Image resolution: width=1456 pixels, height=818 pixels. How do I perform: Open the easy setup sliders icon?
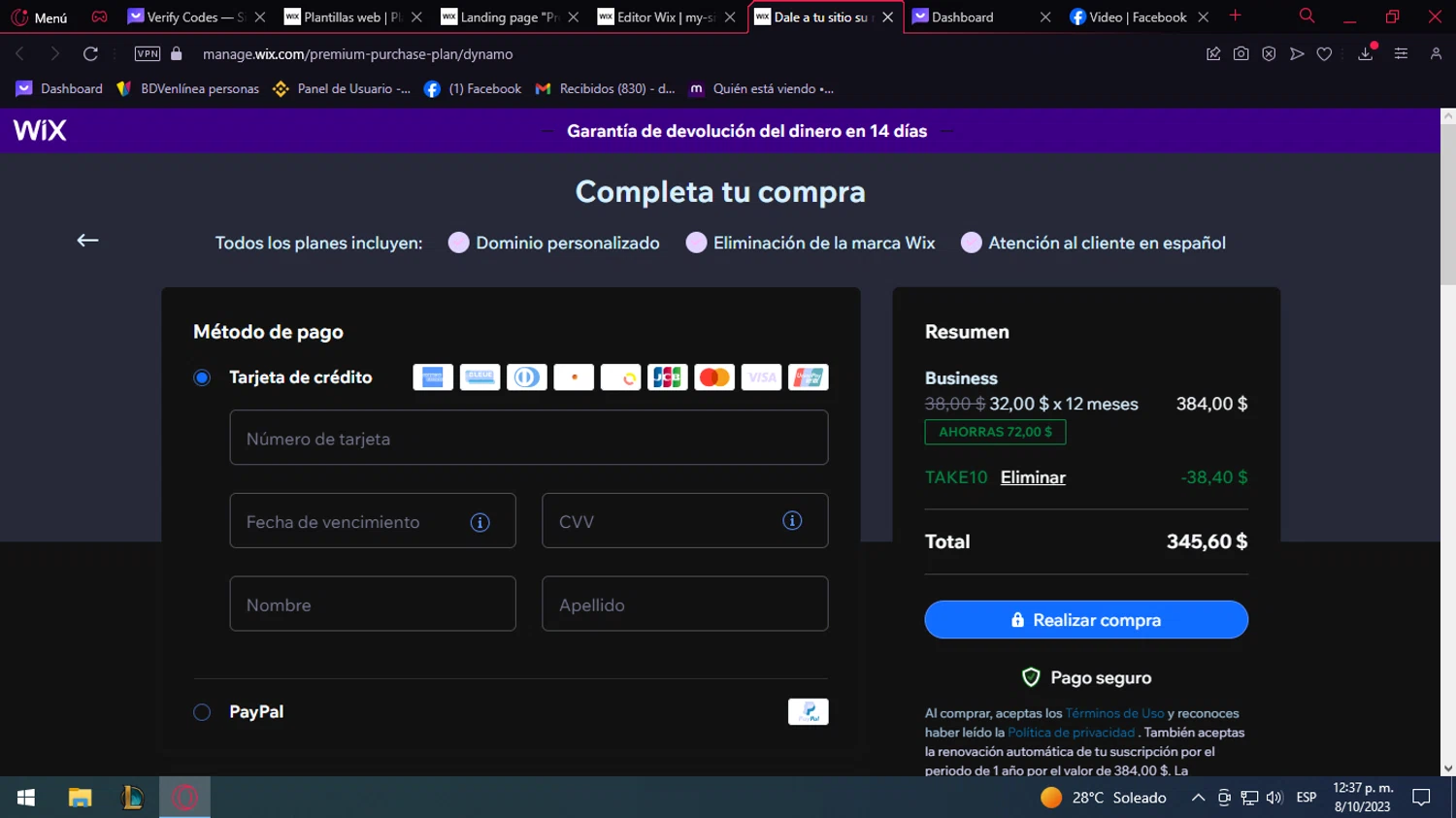point(1401,54)
